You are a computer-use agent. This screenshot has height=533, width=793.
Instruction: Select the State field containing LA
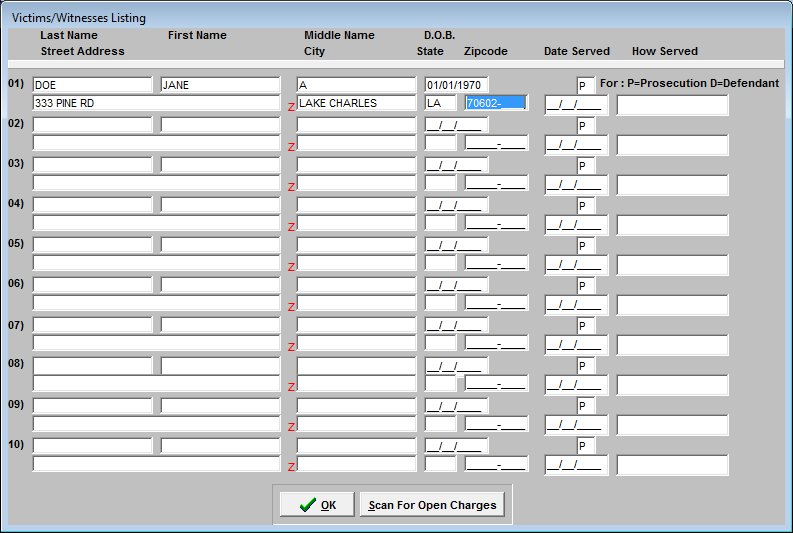tap(440, 103)
